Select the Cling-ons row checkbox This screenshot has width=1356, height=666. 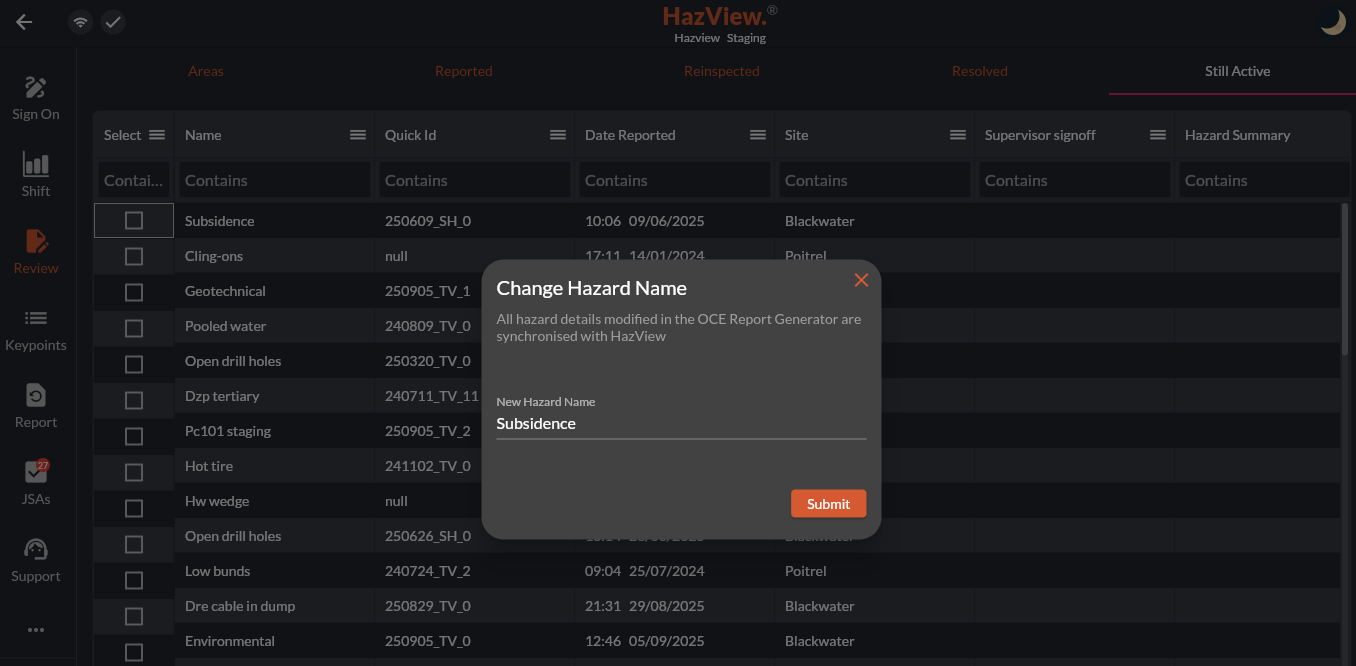tap(134, 257)
